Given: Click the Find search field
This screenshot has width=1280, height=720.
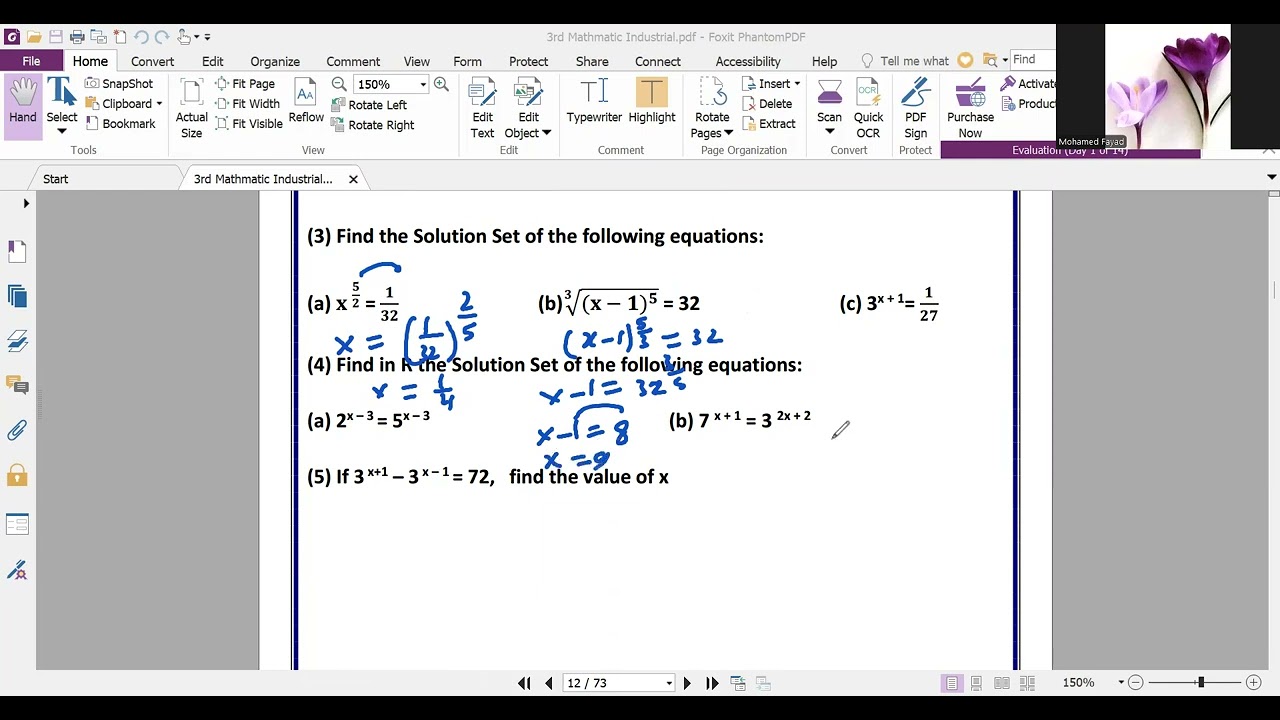Looking at the screenshot, I should click(x=1033, y=60).
